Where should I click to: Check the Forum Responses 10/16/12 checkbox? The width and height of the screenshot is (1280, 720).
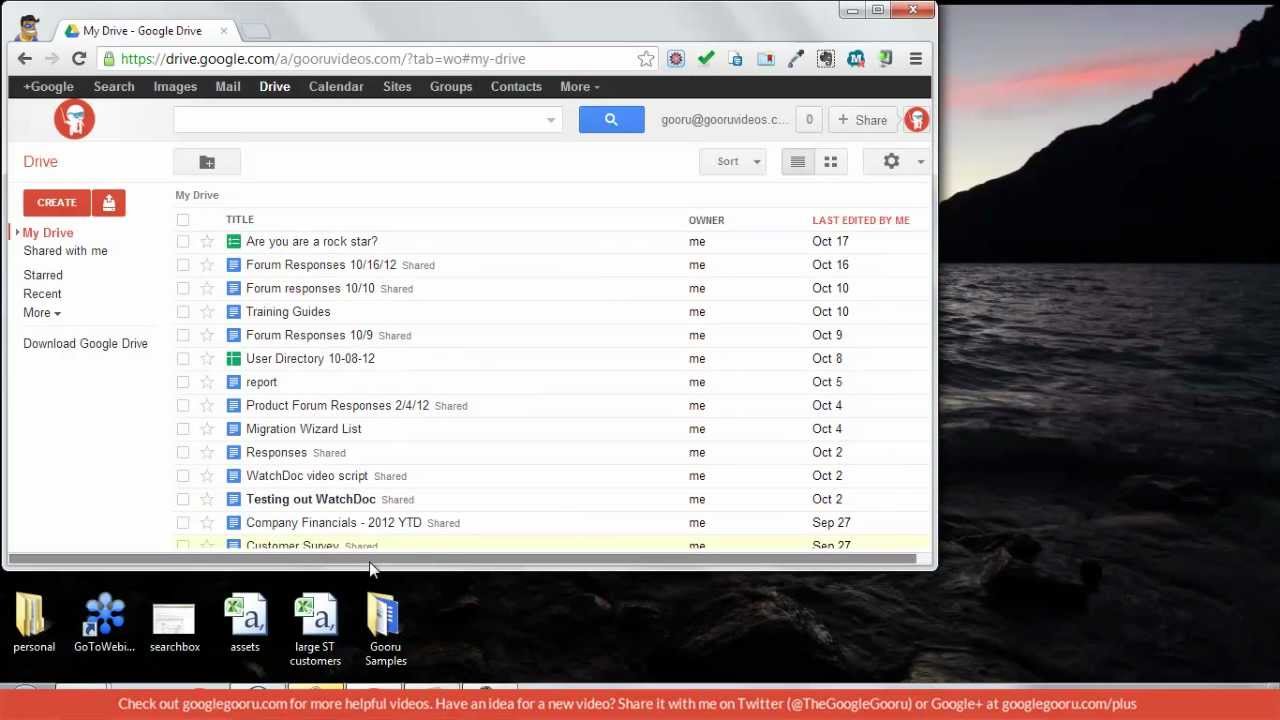tap(183, 265)
